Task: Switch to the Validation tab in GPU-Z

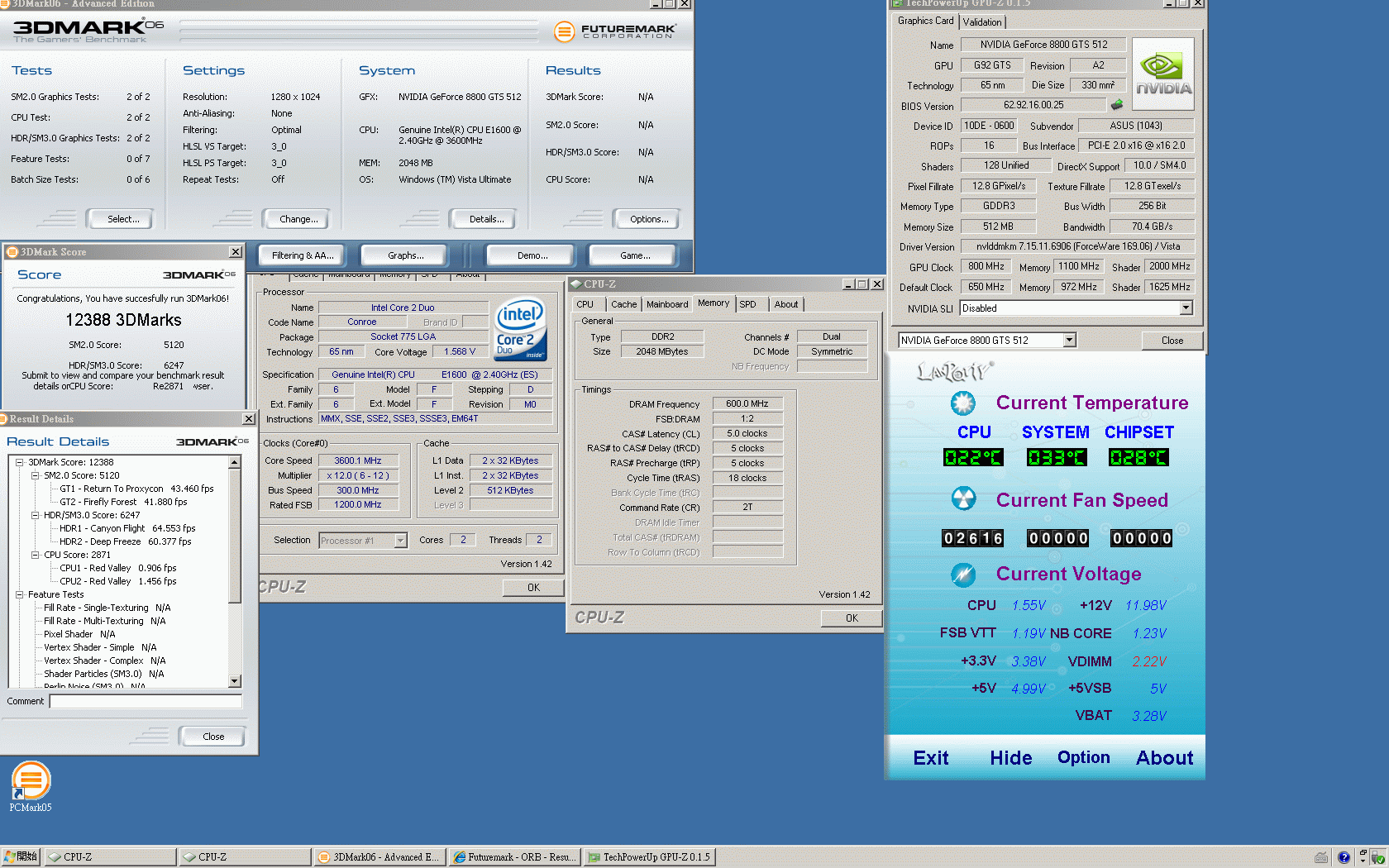Action: (x=982, y=22)
